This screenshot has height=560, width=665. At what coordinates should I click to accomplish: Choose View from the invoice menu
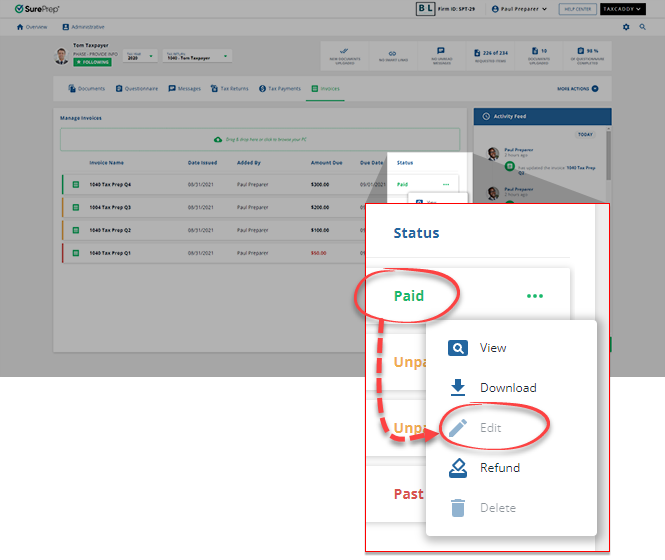511,348
